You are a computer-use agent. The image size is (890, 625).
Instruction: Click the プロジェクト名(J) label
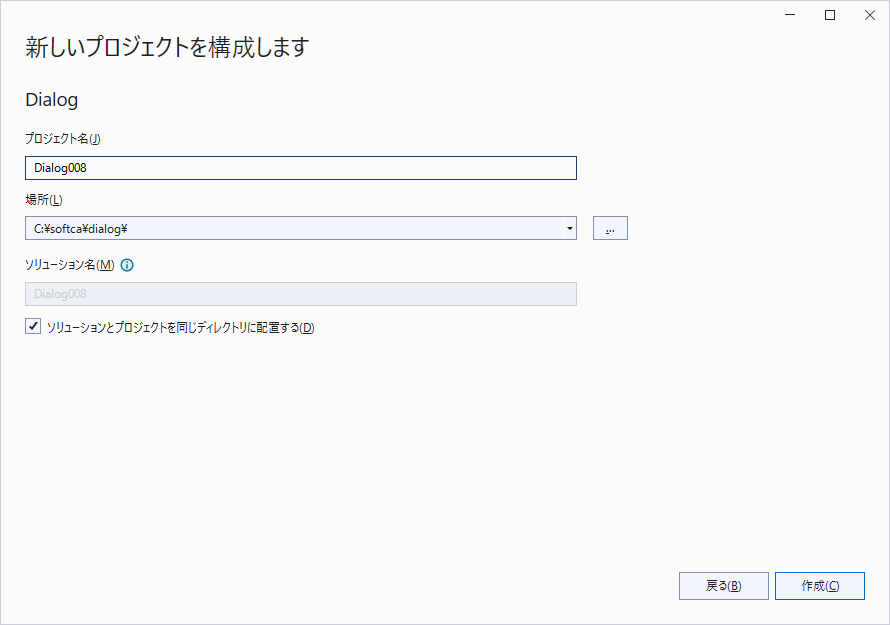coord(63,139)
